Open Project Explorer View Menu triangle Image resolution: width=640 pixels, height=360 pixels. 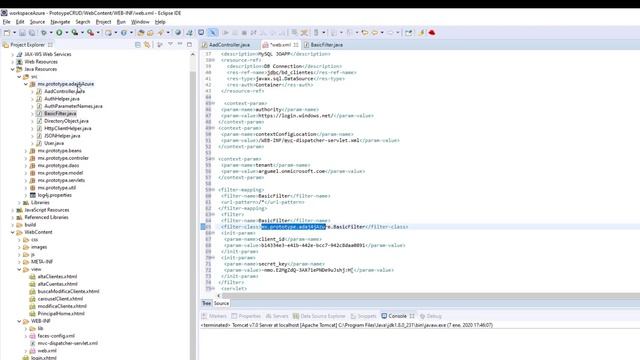click(170, 44)
